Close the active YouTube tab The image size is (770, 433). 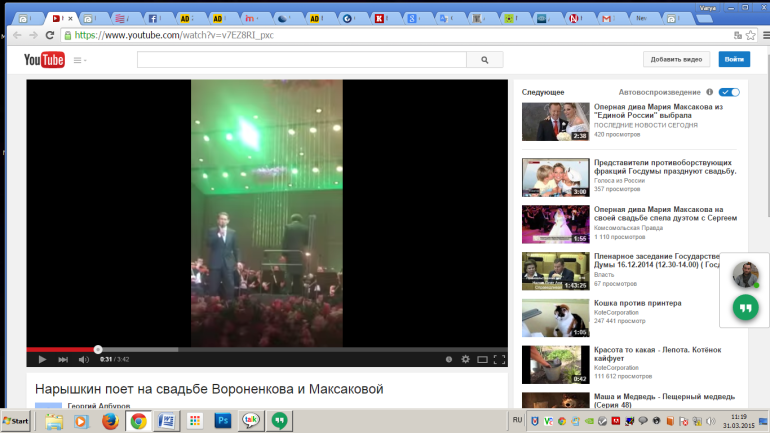[x=70, y=19]
